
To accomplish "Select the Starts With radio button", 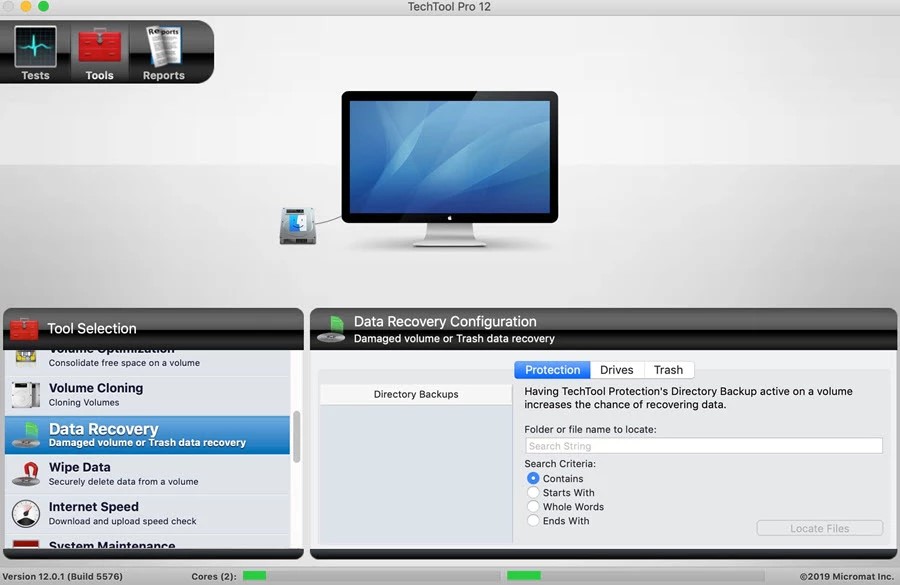I will coord(533,493).
